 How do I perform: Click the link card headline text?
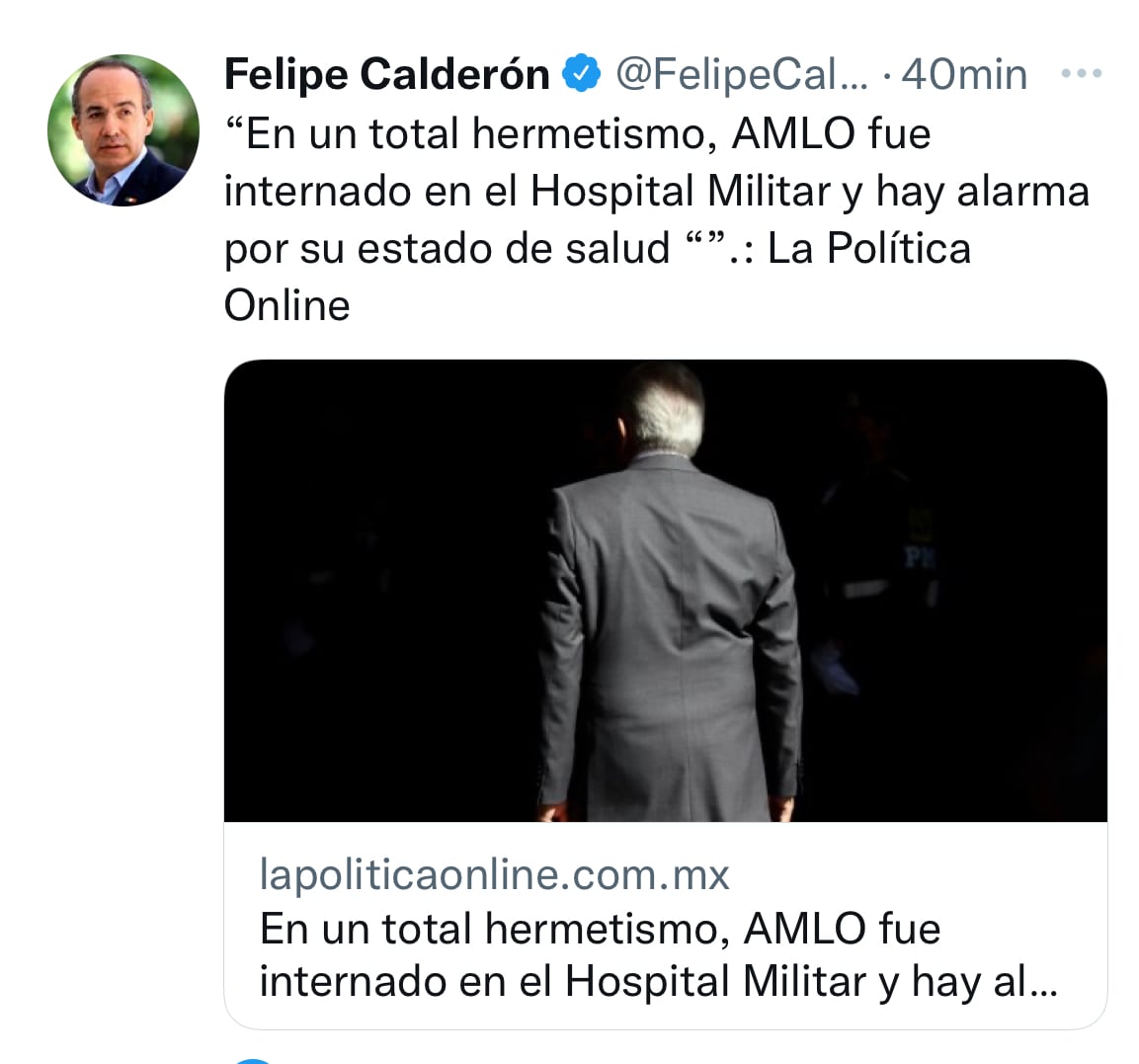coord(658,955)
